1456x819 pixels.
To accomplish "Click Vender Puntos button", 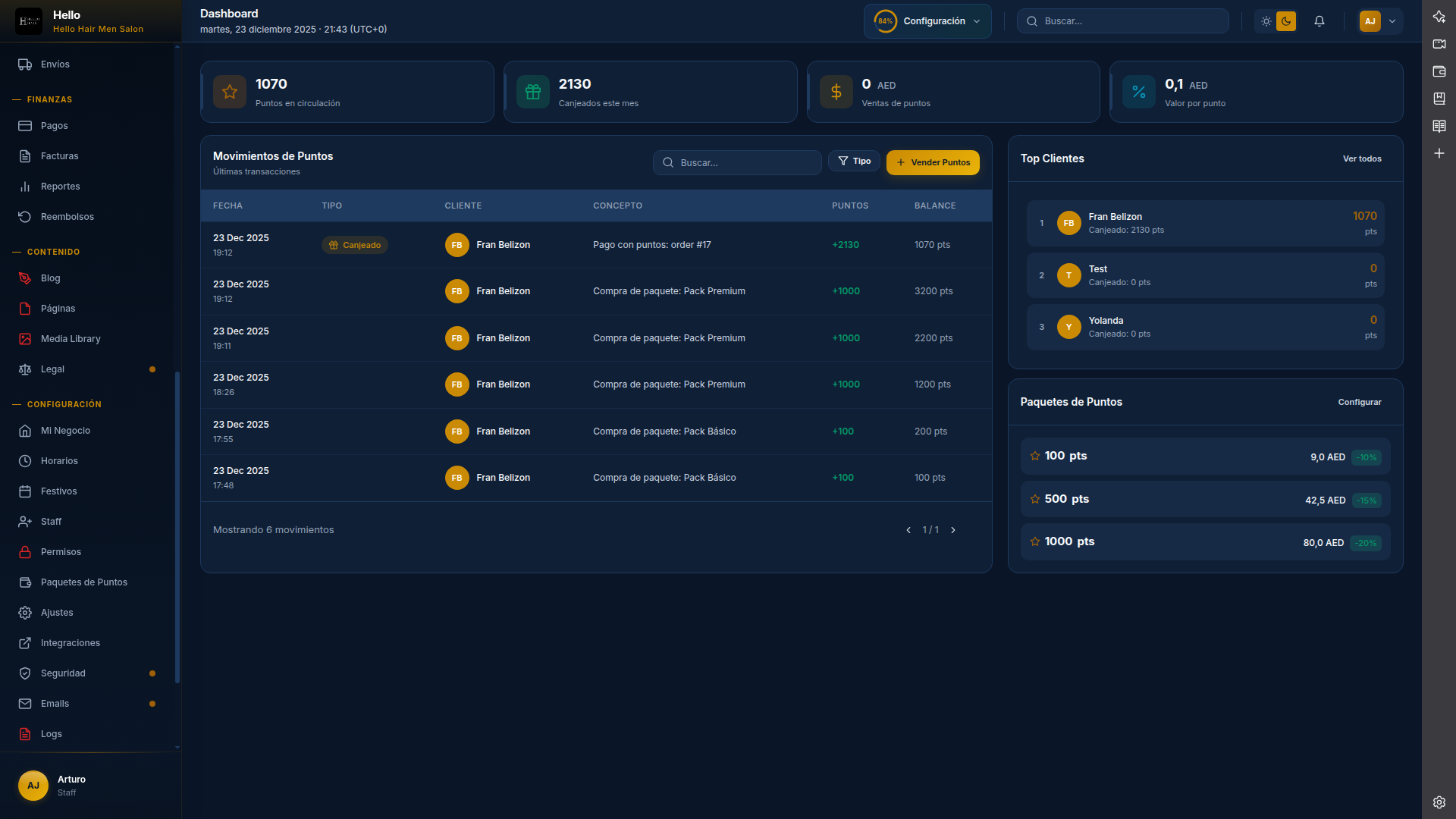I will click(933, 162).
